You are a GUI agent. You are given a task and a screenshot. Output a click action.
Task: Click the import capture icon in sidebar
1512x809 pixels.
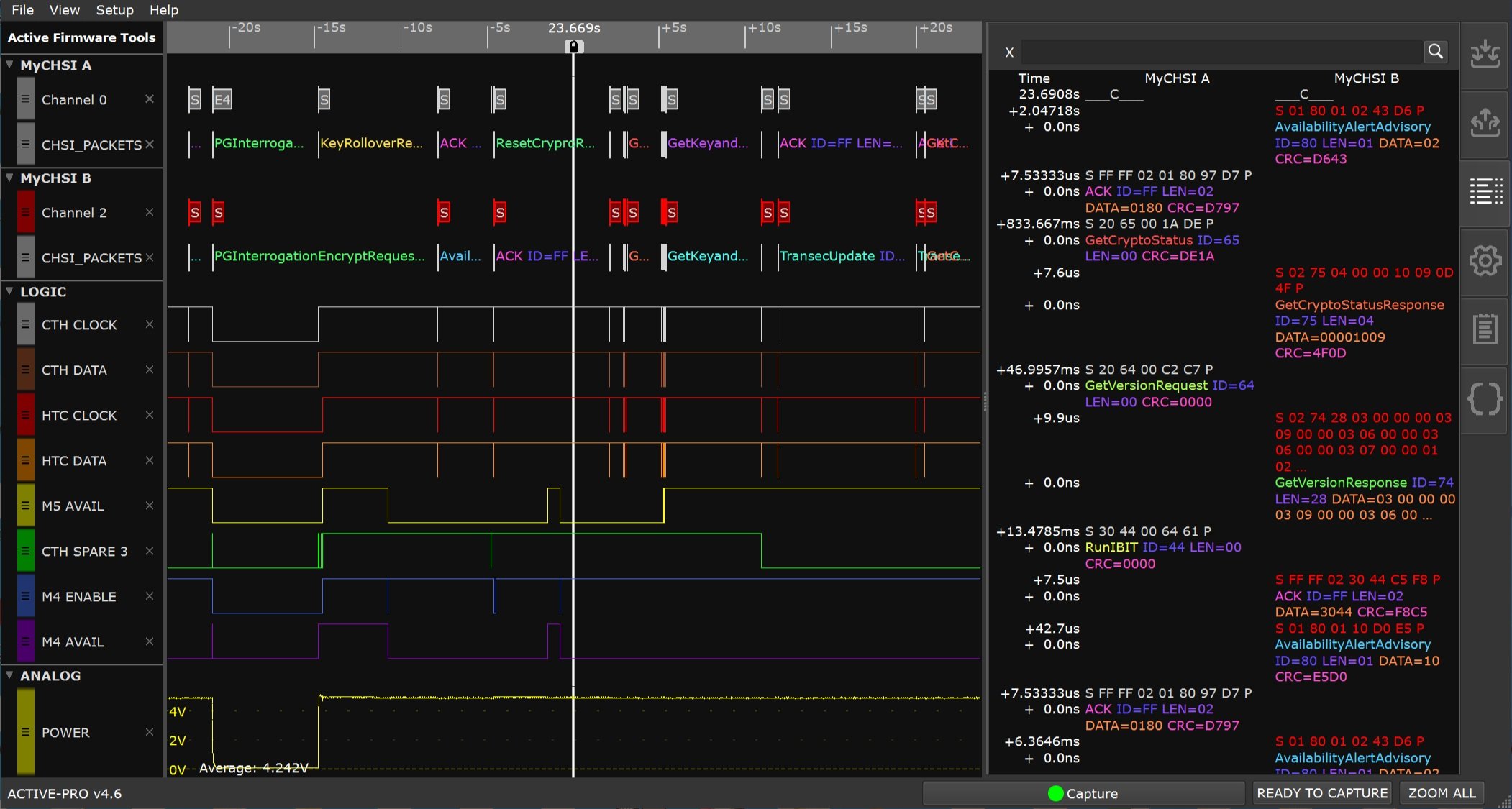(x=1485, y=55)
